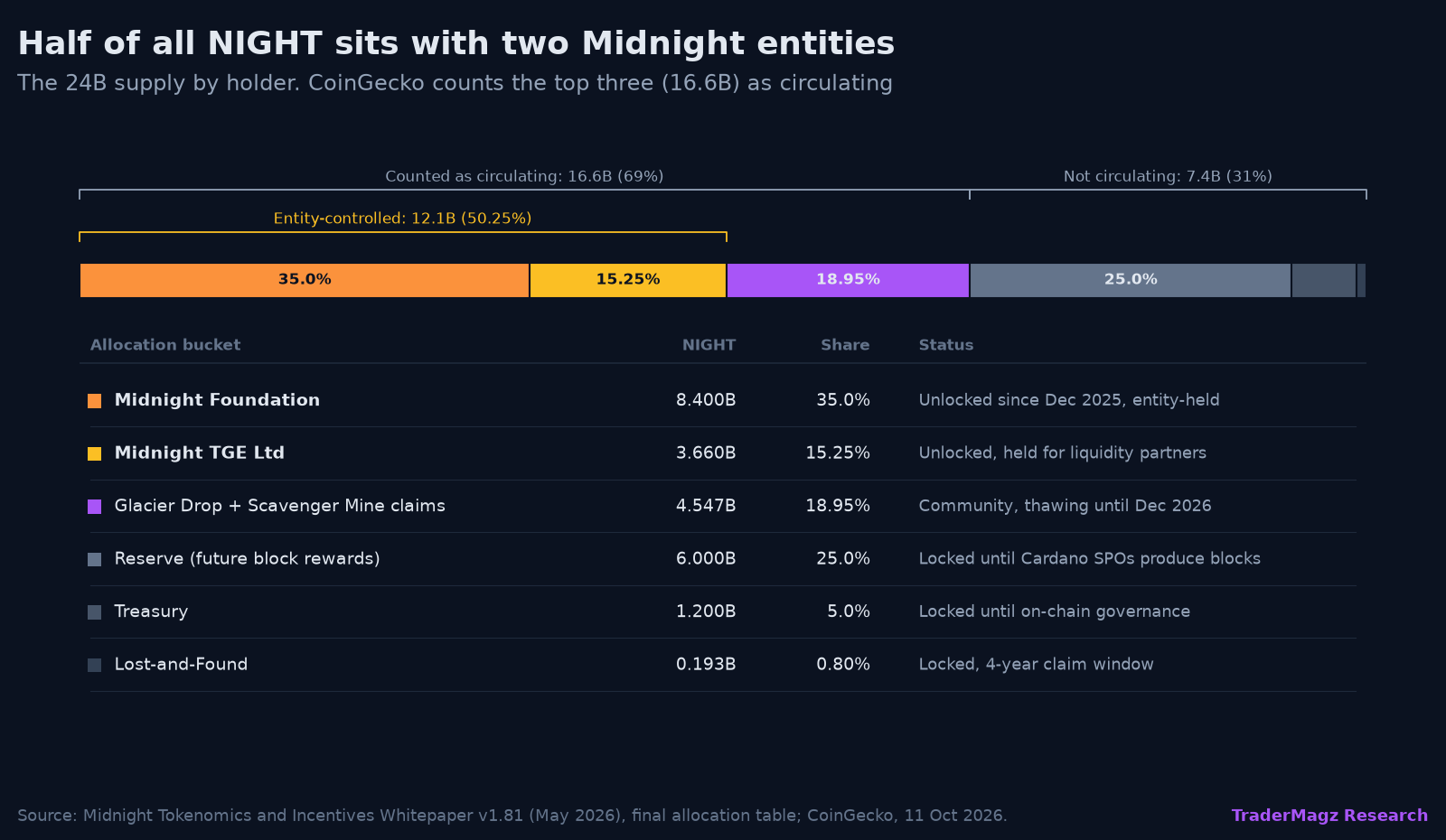Image resolution: width=1446 pixels, height=840 pixels.
Task: Click the 'Share' column header
Action: [x=845, y=345]
